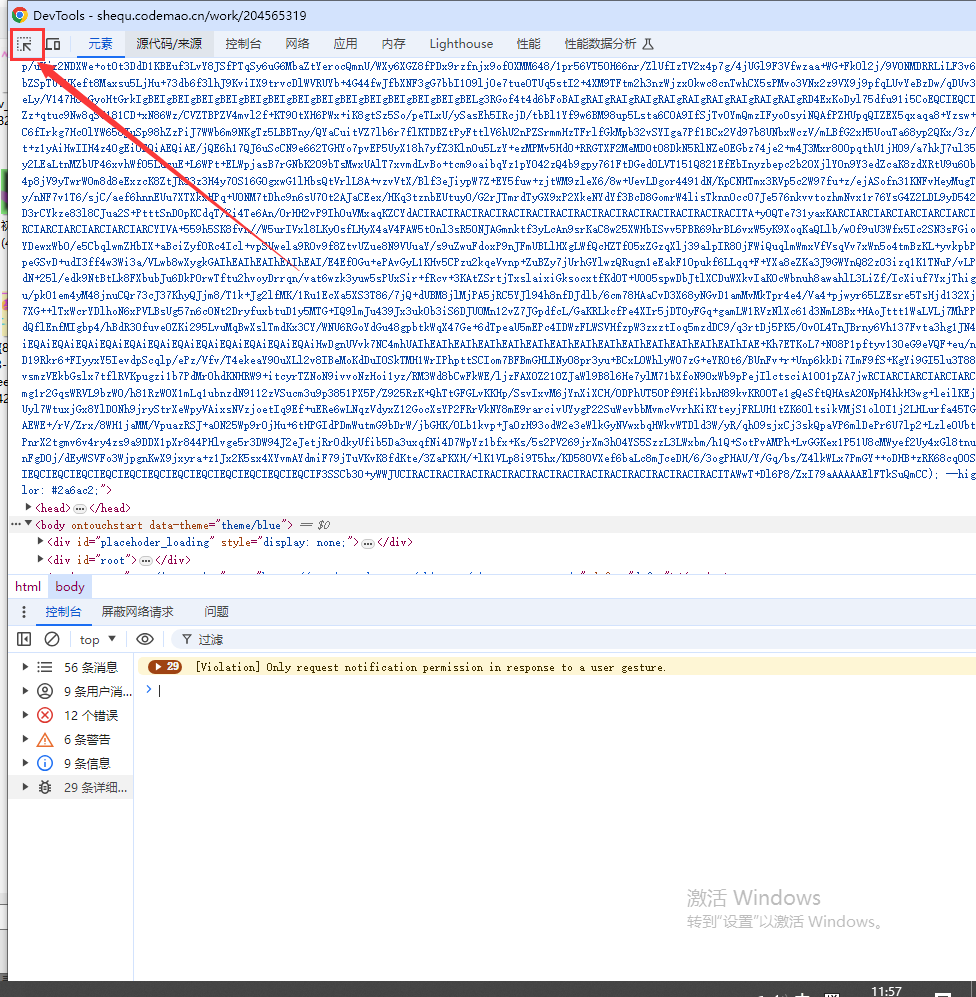Open the 屏蔽网络请求 drawer tab
The height and width of the screenshot is (997, 976).
(137, 612)
